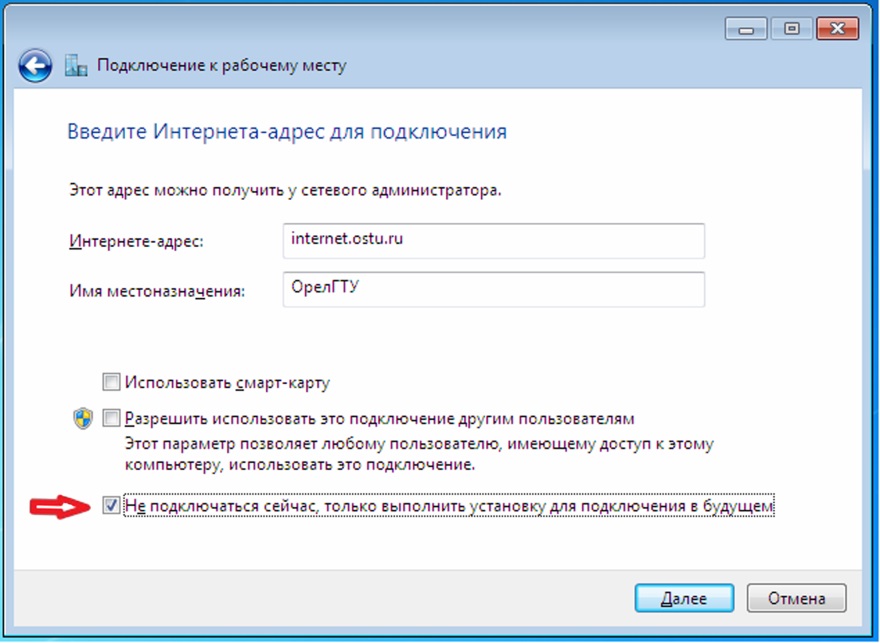Click the field containing internet.ostu.ru
The image size is (880, 643).
[494, 240]
